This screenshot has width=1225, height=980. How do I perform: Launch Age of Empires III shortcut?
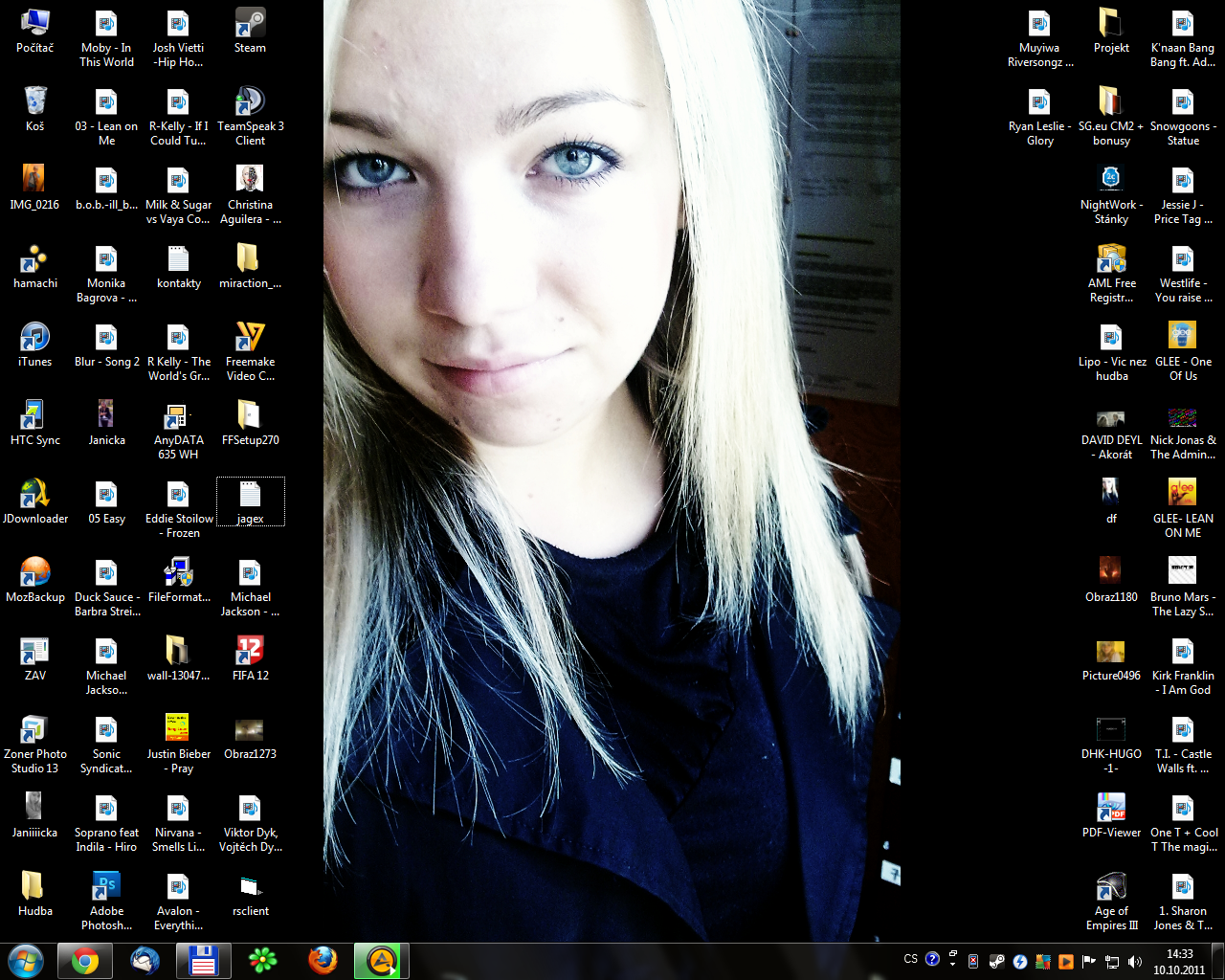(x=1111, y=902)
